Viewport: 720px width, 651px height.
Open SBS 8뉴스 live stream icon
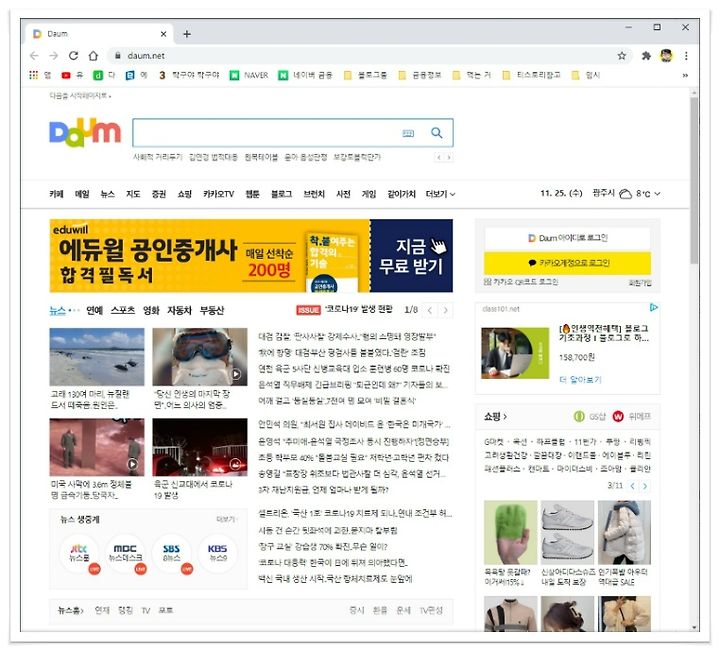pyautogui.click(x=171, y=554)
